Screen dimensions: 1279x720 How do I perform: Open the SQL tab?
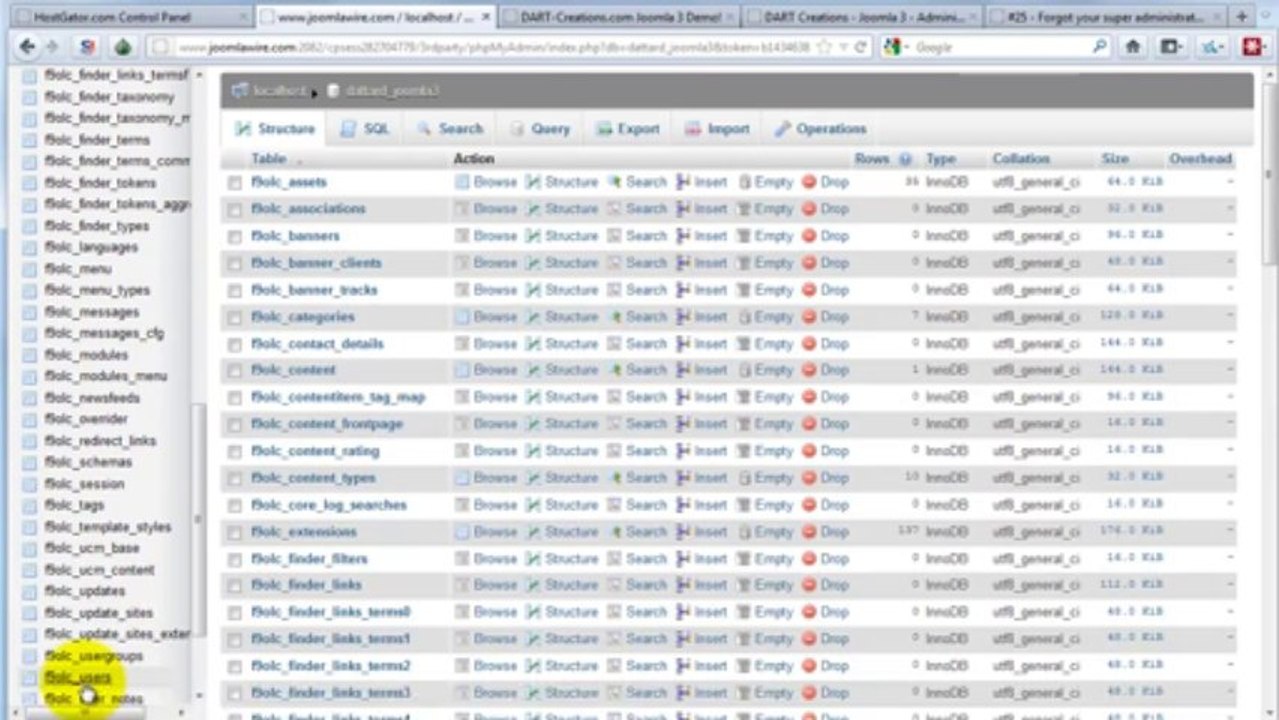(364, 129)
